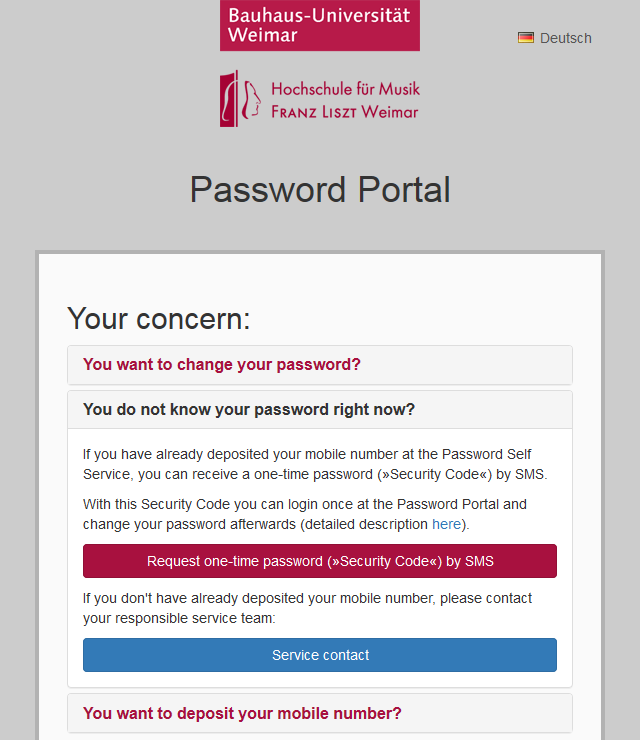Click the "Your concern:" heading

159,319
